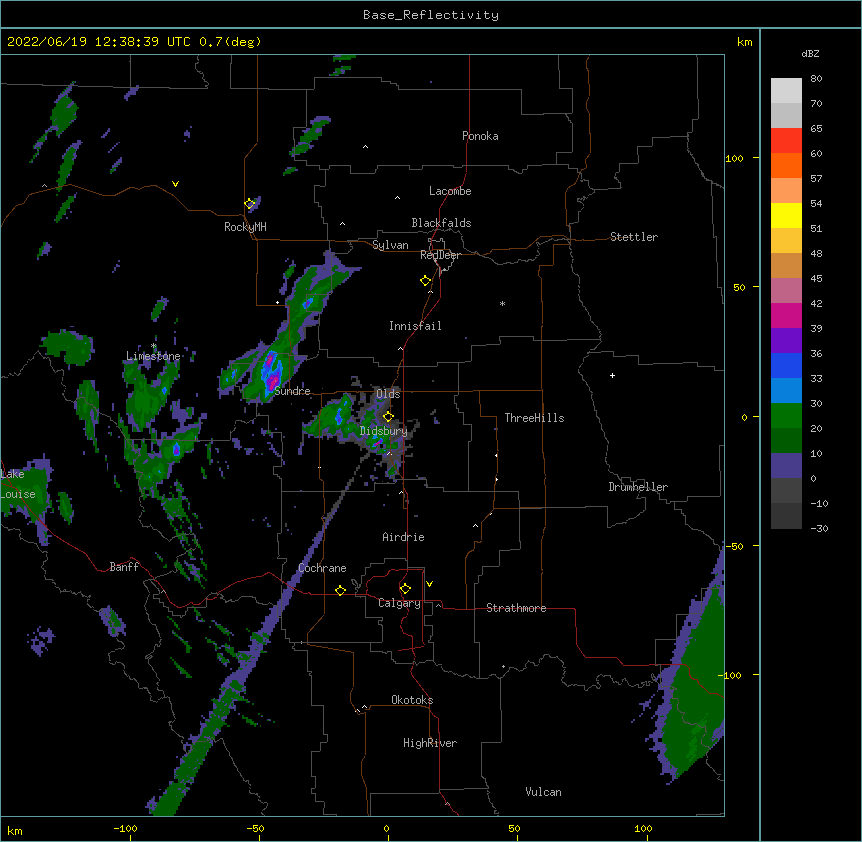Click the Drumheller label
The height and width of the screenshot is (842, 862).
(638, 487)
